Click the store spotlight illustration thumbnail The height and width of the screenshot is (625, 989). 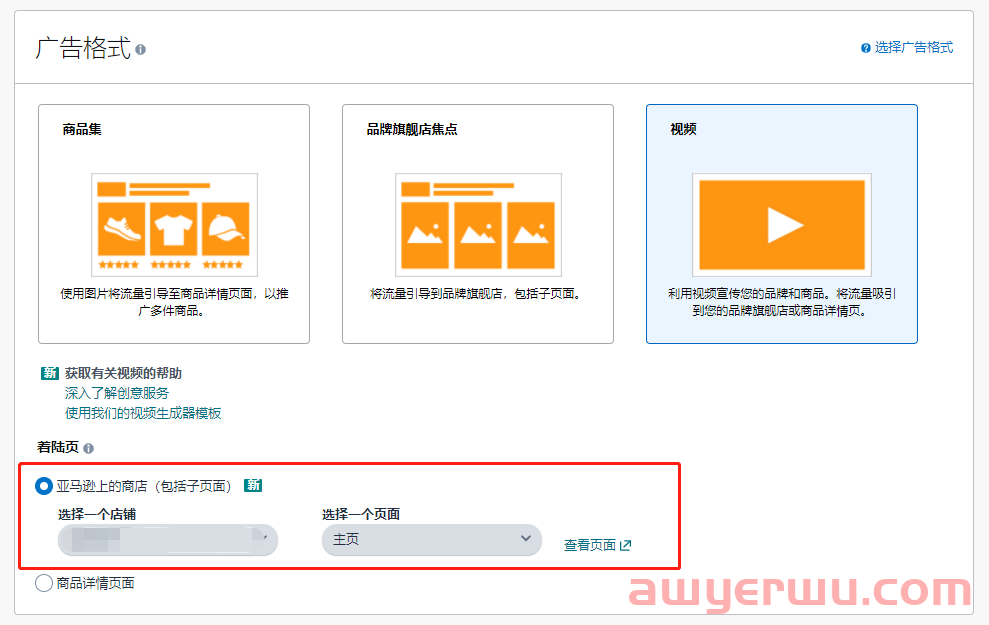tap(478, 225)
